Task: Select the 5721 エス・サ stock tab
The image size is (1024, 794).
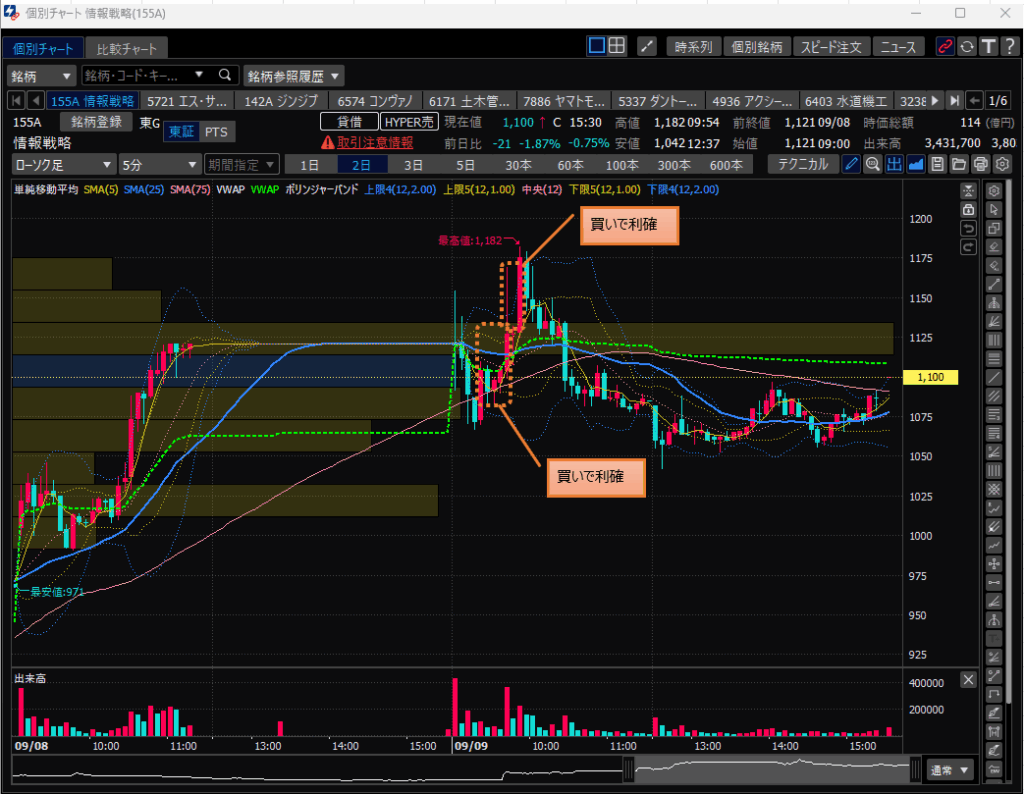Action: point(187,100)
